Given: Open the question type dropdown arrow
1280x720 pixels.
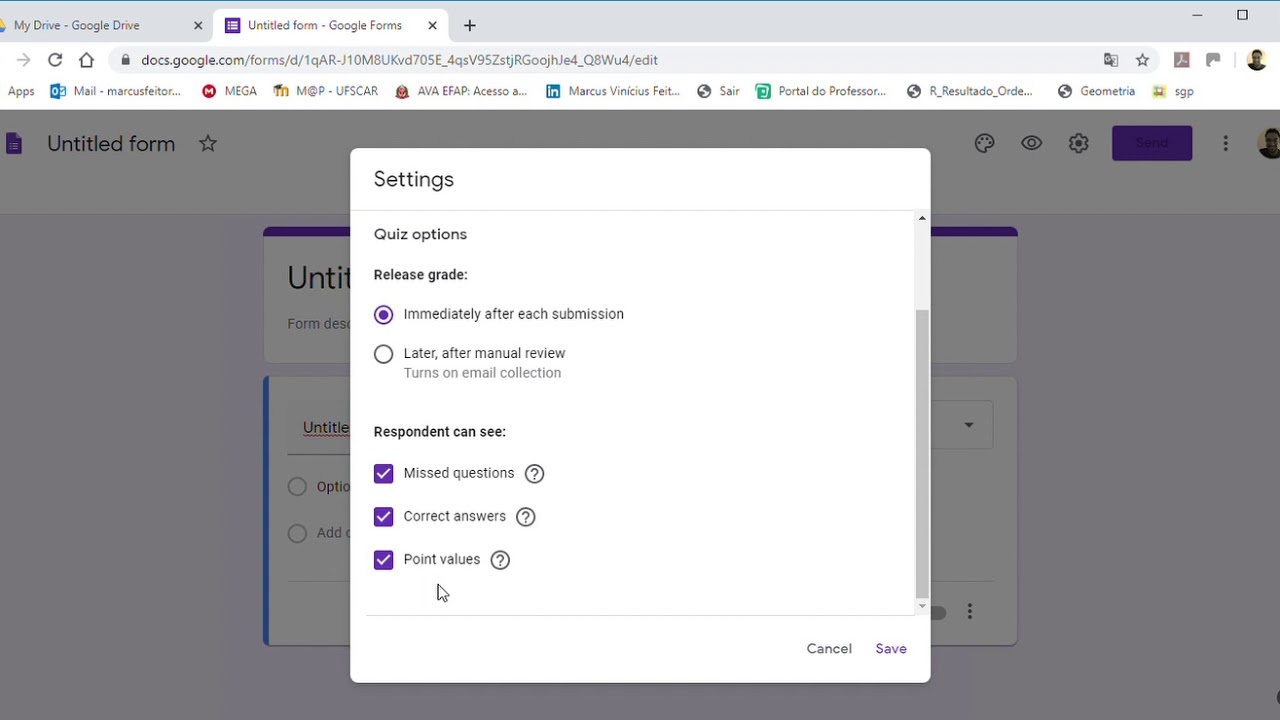Looking at the screenshot, I should coord(968,425).
